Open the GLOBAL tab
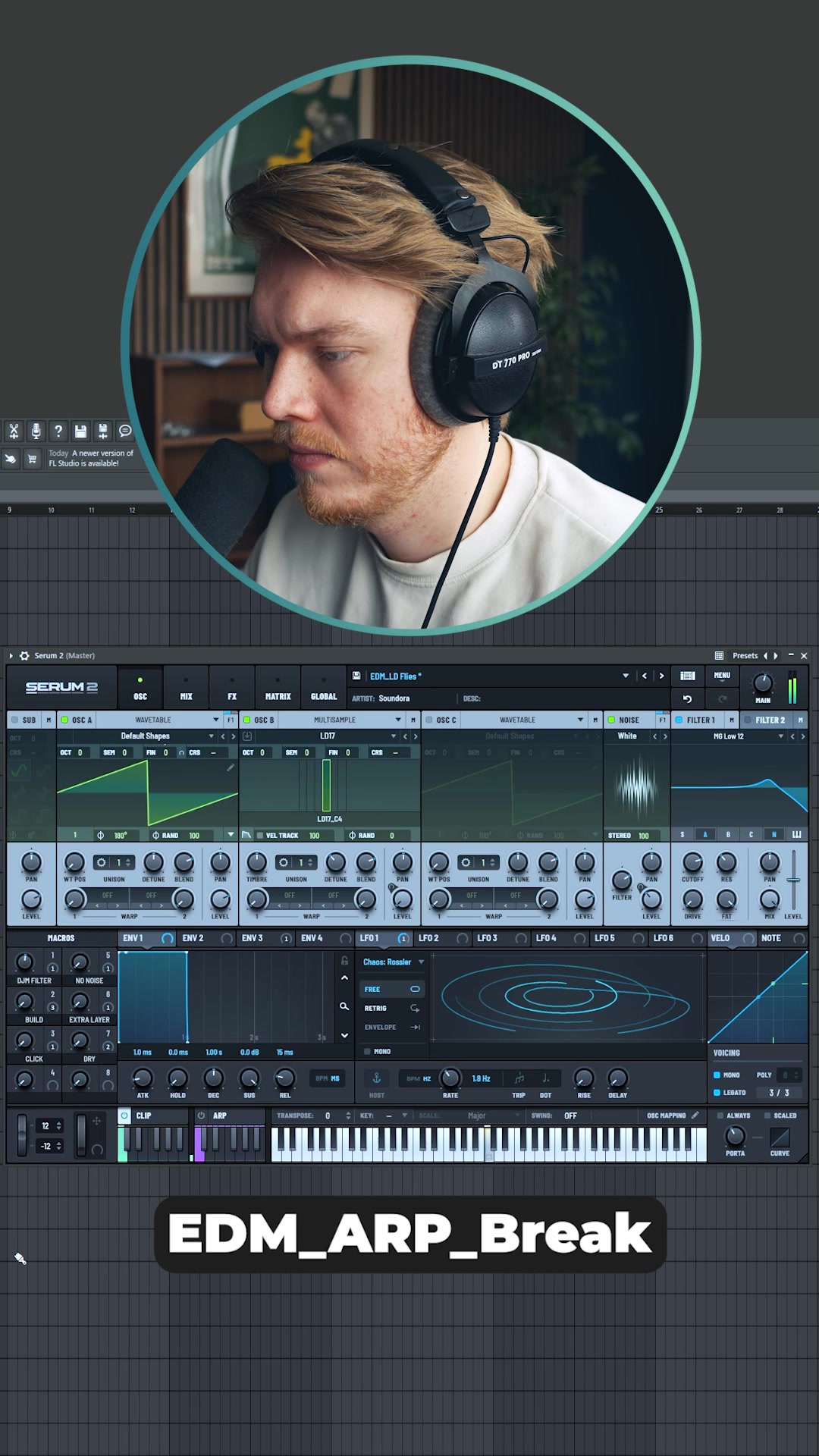This screenshot has height=1456, width=819. point(324,687)
